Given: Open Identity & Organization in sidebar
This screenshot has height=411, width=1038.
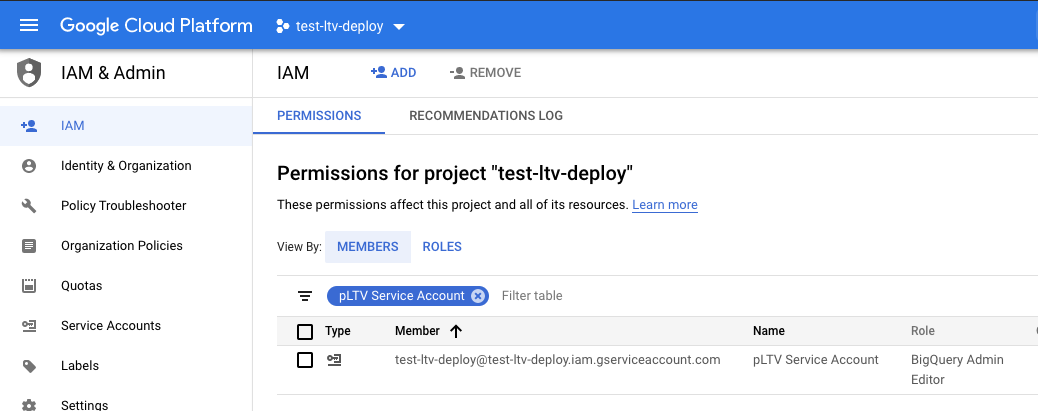Looking at the screenshot, I should pyautogui.click(x=126, y=166).
